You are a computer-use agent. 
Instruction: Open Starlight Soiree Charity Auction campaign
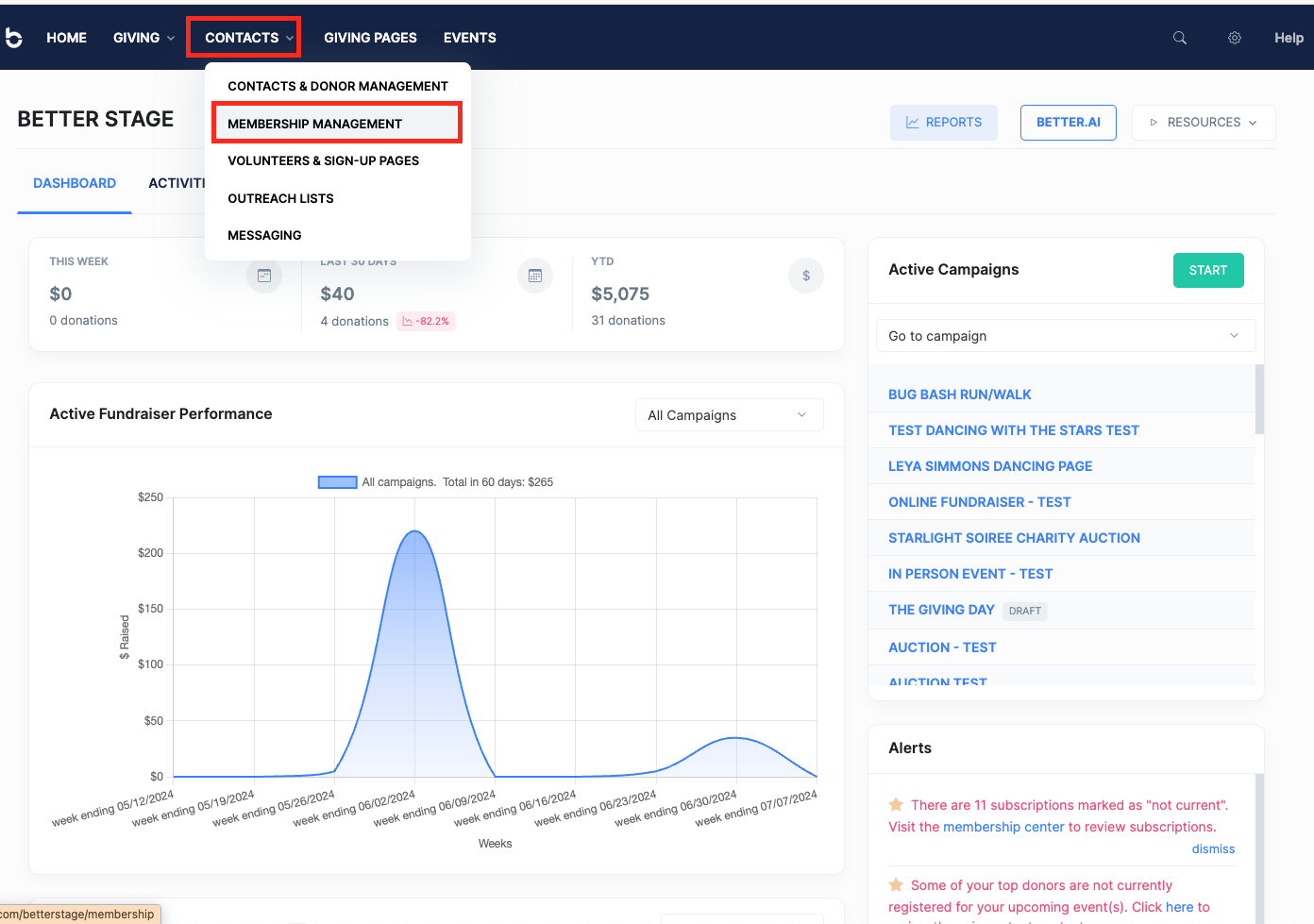click(1014, 538)
